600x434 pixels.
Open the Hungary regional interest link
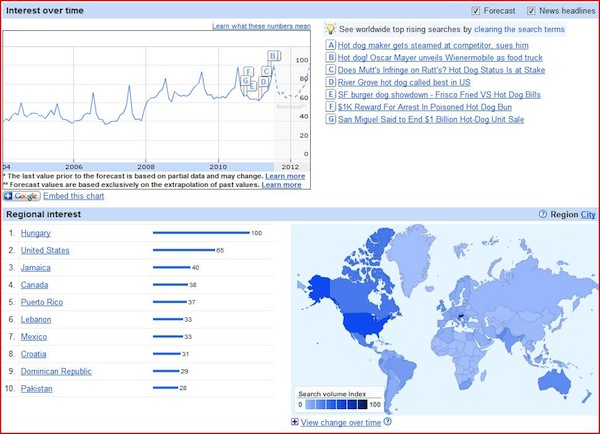click(37, 233)
